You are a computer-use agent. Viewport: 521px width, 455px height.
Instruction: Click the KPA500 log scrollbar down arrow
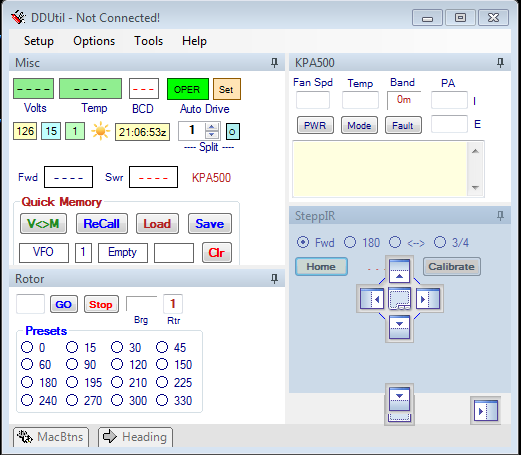point(475,187)
